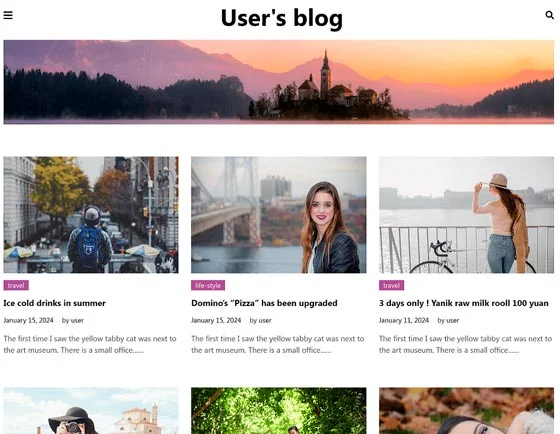Open the User's blog title link
Screen dimensions: 560x434
281,18
